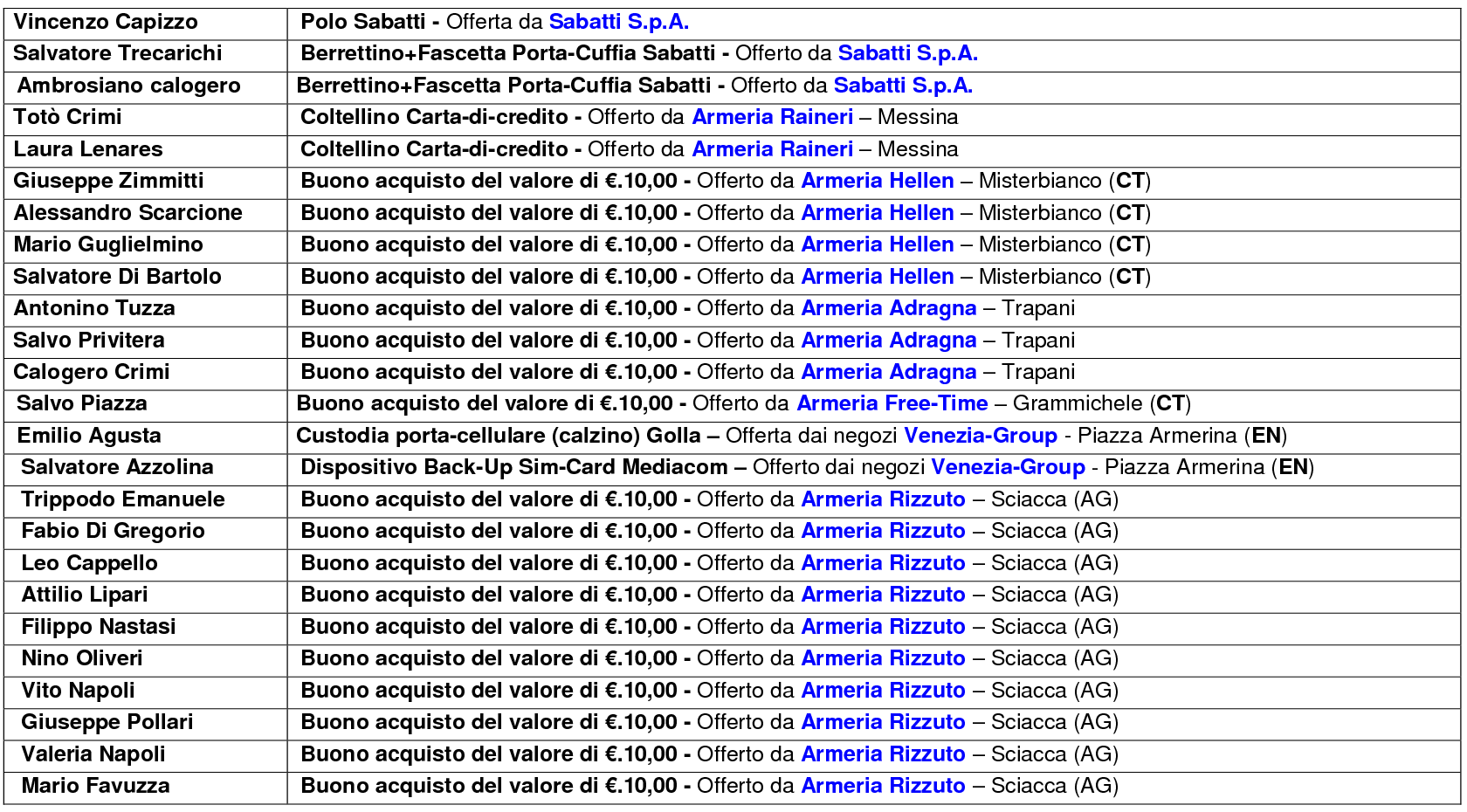Open Armeria Rizzuto link in Trippodo Emanuele row
The width and height of the screenshot is (1467, 812).
[x=883, y=499]
